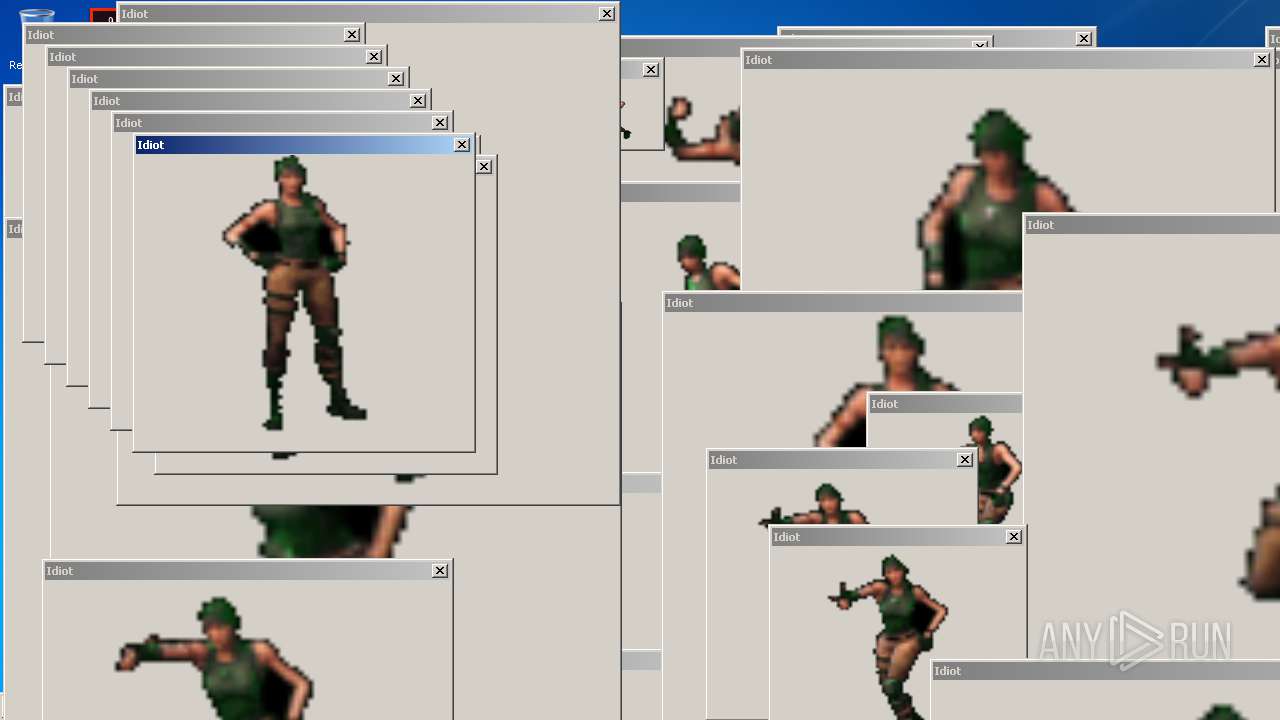Close the large top-right Idiot window with soldier torso
This screenshot has height=720, width=1280.
[1262, 60]
